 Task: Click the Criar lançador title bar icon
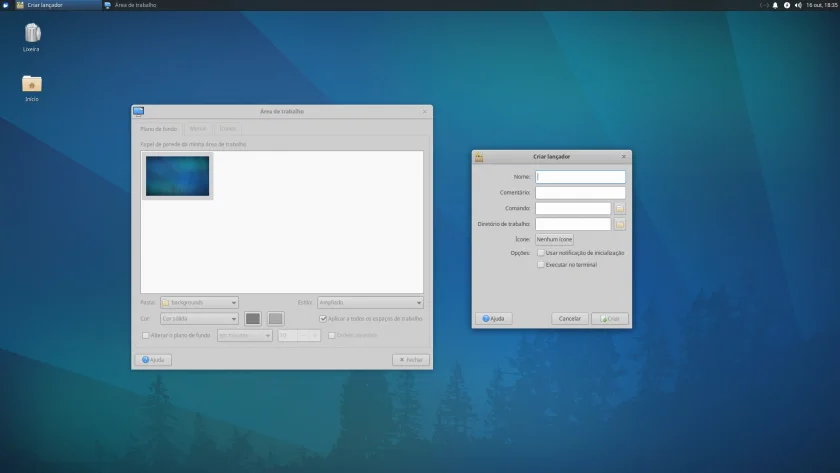[x=479, y=157]
